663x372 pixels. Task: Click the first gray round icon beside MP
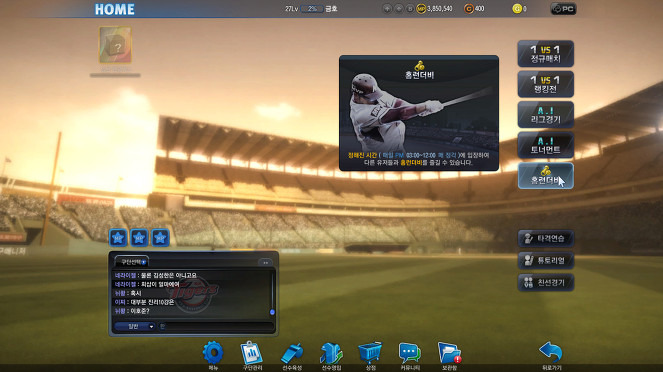point(387,8)
